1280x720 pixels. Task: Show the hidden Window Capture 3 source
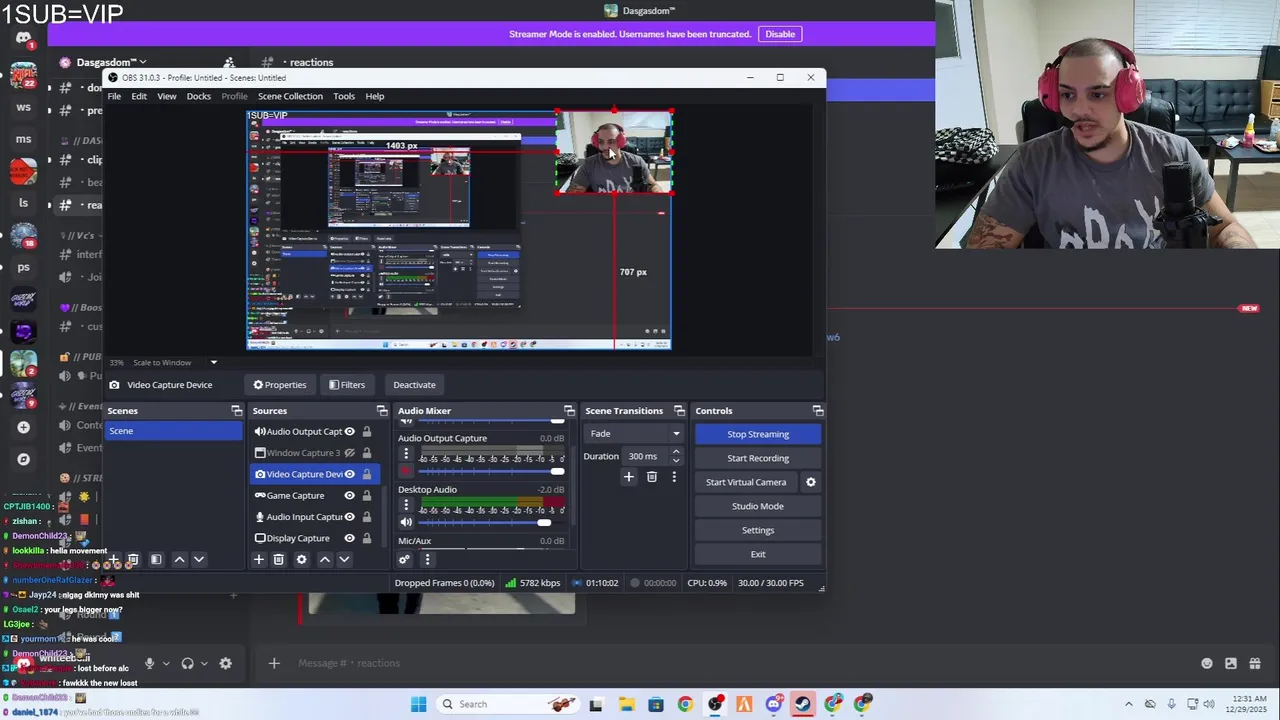click(x=349, y=453)
